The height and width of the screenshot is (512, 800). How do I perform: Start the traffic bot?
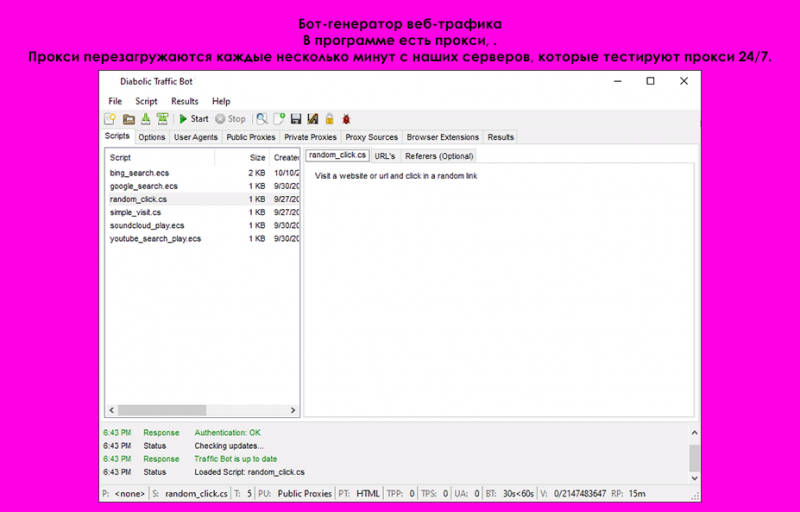194,119
